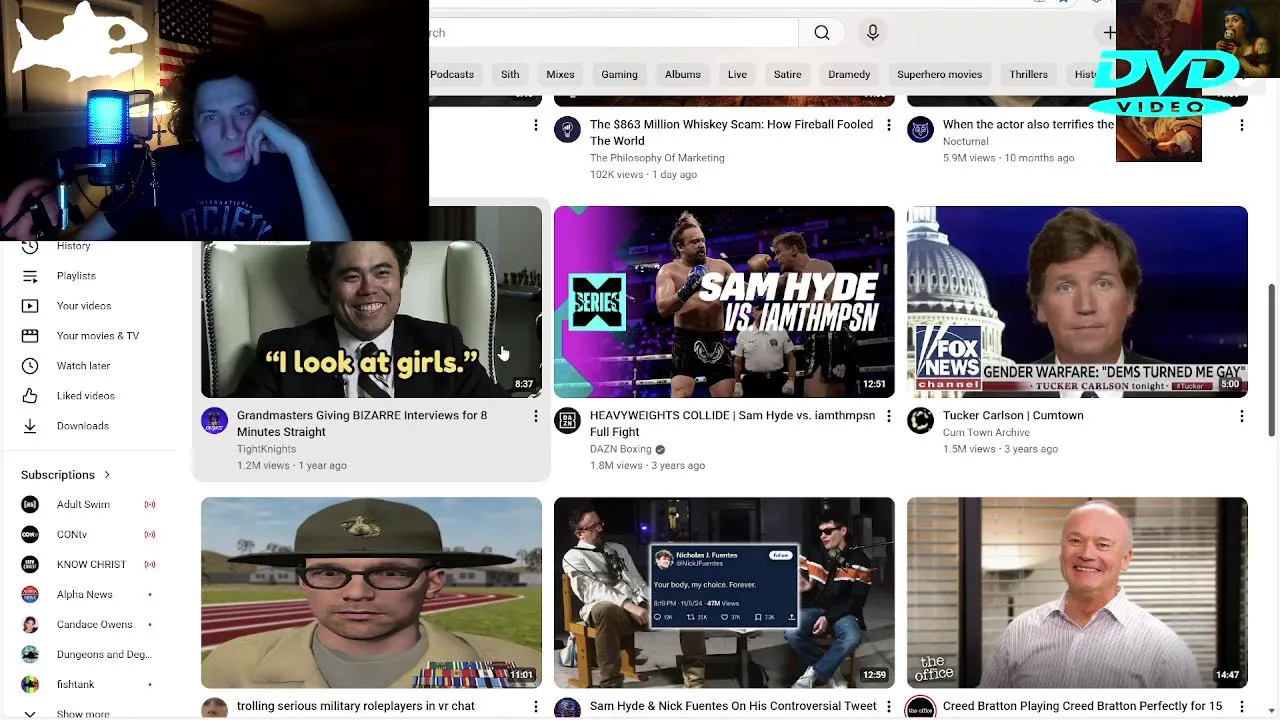
Task: Play The Office Creed Bratton thumbnail
Action: click(x=1077, y=592)
